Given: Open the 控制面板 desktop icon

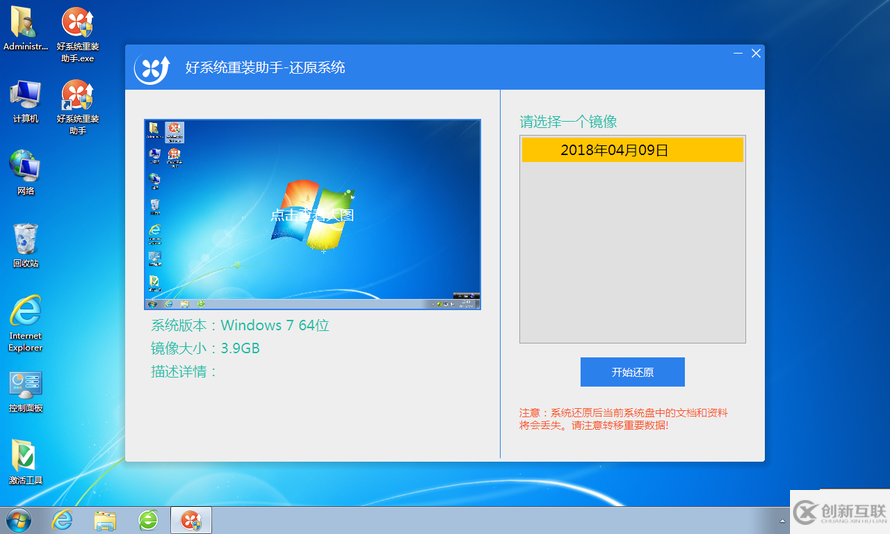Looking at the screenshot, I should [x=25, y=392].
